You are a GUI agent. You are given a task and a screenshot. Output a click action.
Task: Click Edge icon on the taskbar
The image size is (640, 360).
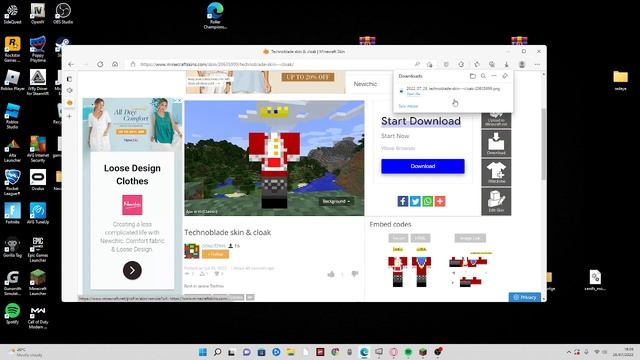click(364, 352)
